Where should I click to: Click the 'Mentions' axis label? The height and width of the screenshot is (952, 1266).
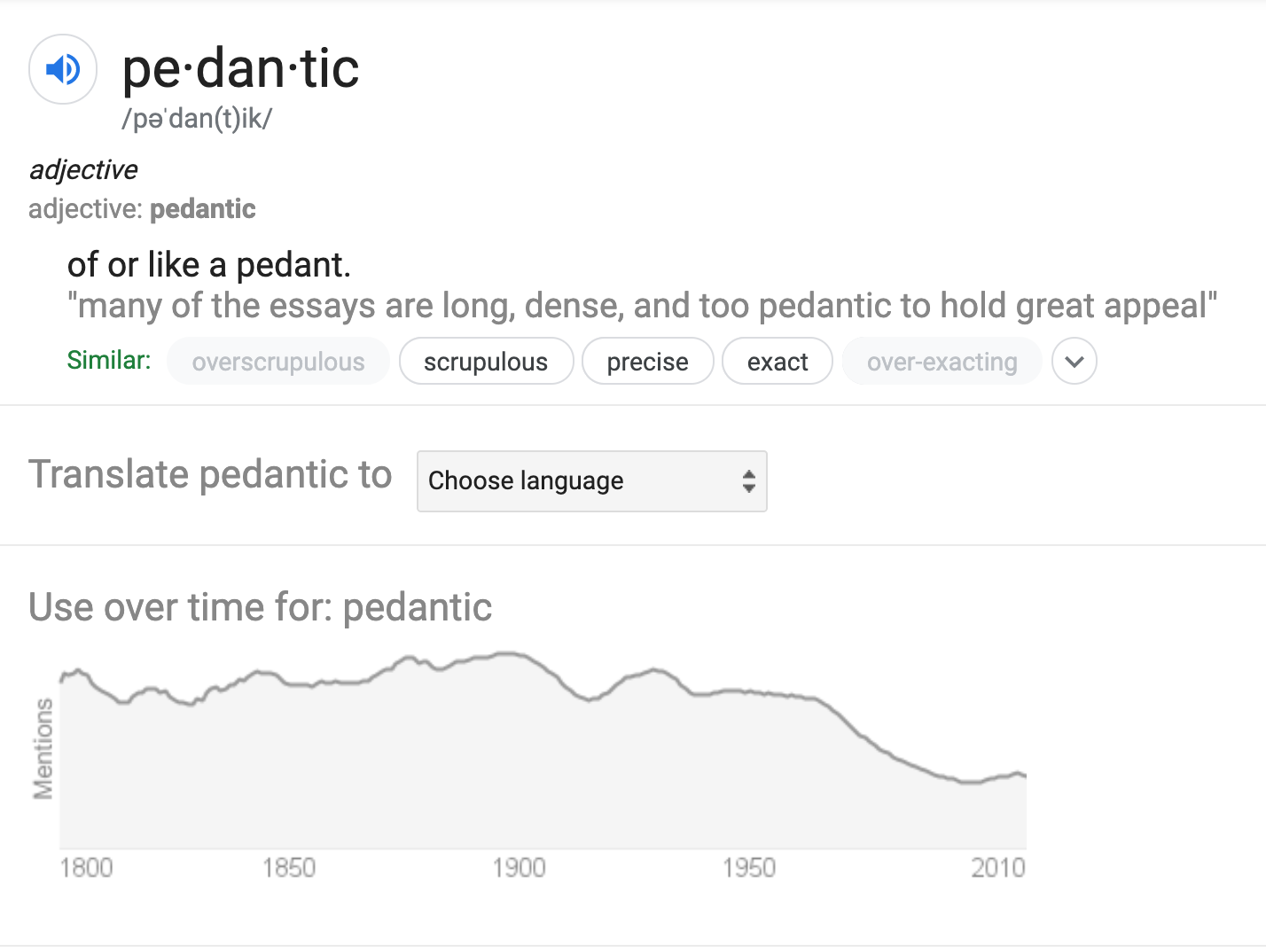tap(43, 749)
